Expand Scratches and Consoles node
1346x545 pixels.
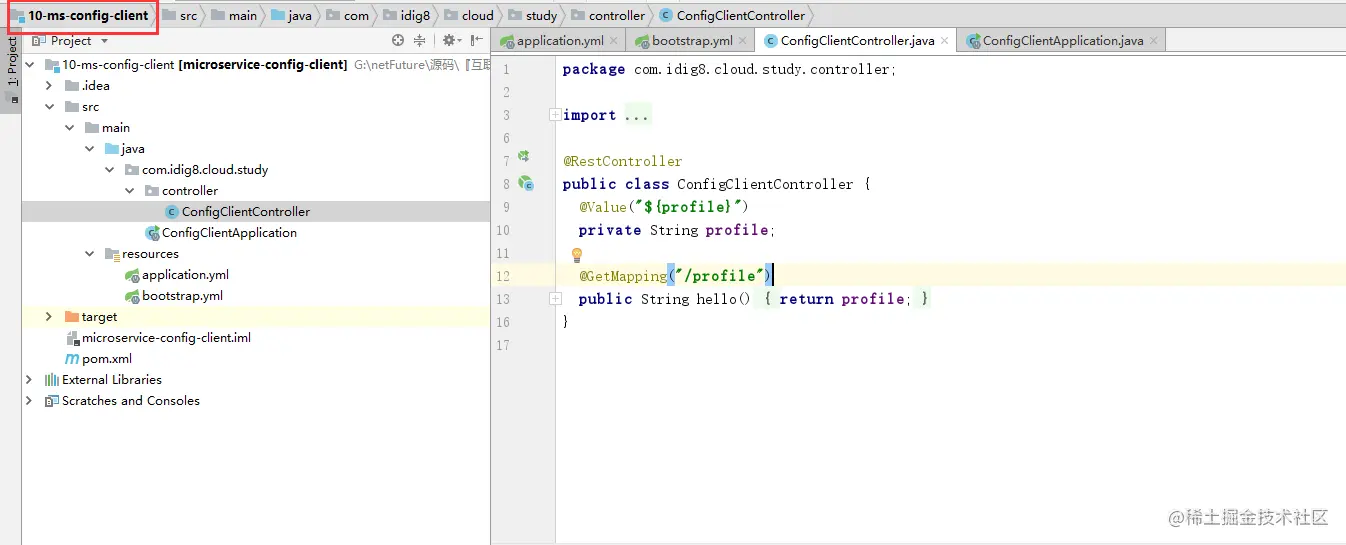(28, 401)
